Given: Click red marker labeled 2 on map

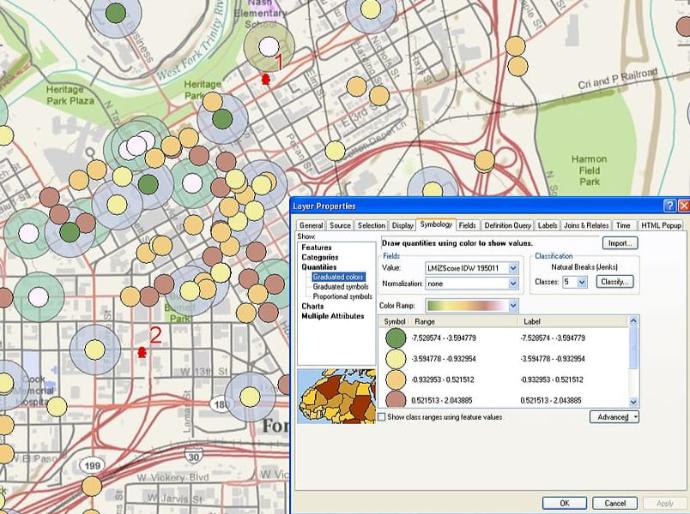Looking at the screenshot, I should 141,352.
